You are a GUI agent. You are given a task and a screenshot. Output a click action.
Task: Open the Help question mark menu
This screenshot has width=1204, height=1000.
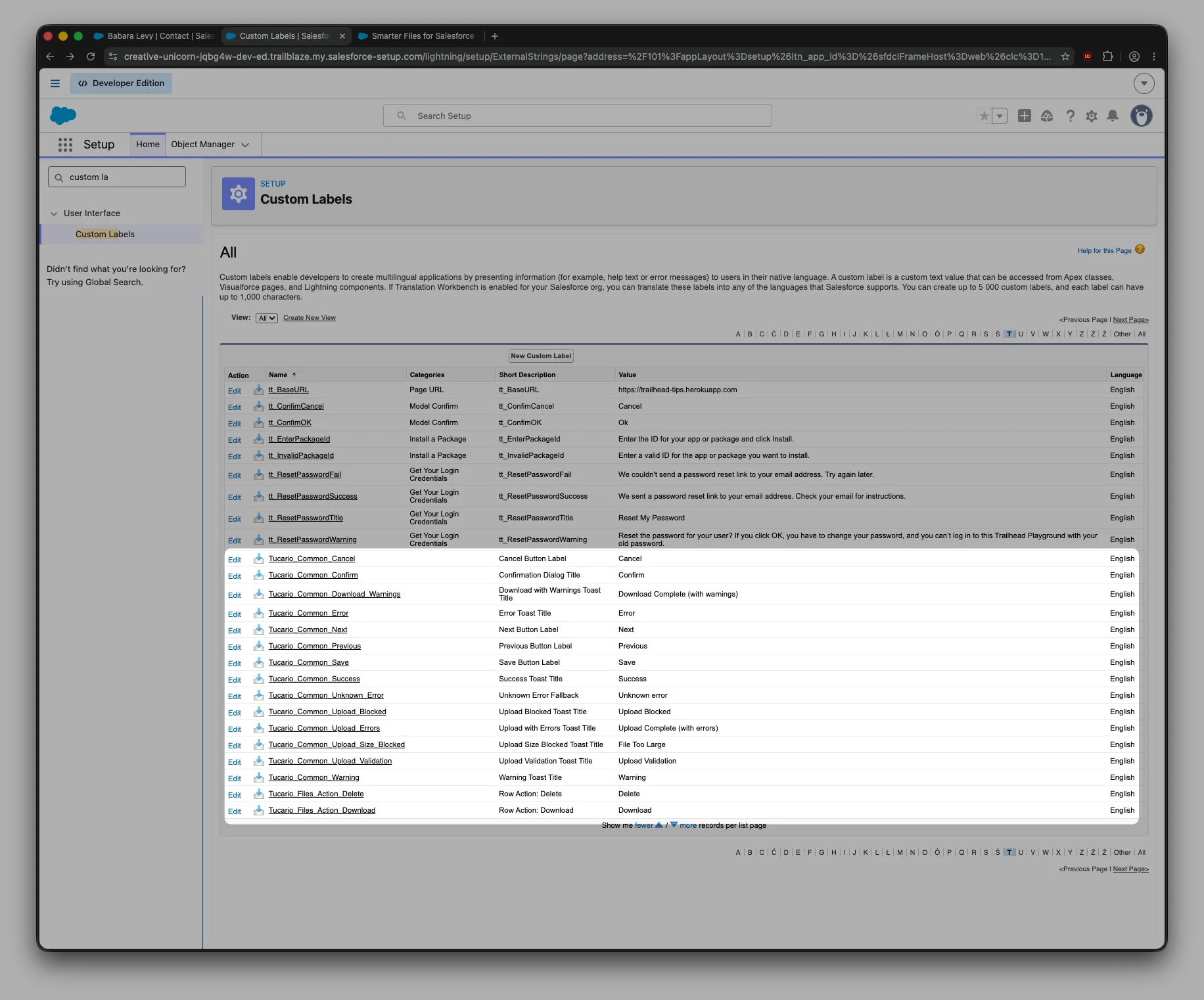(x=1071, y=116)
